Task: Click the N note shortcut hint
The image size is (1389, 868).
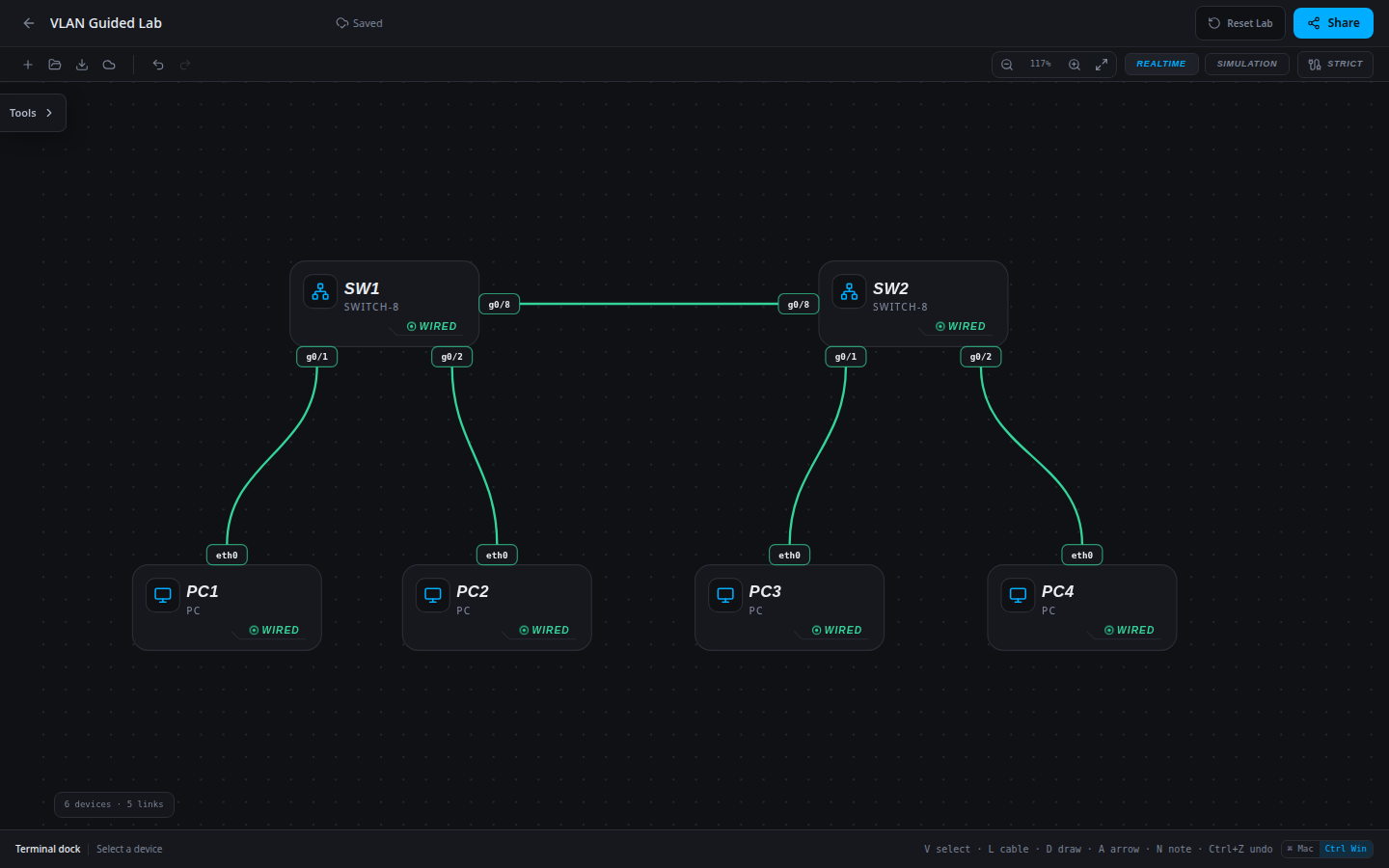Action: (x=1174, y=849)
